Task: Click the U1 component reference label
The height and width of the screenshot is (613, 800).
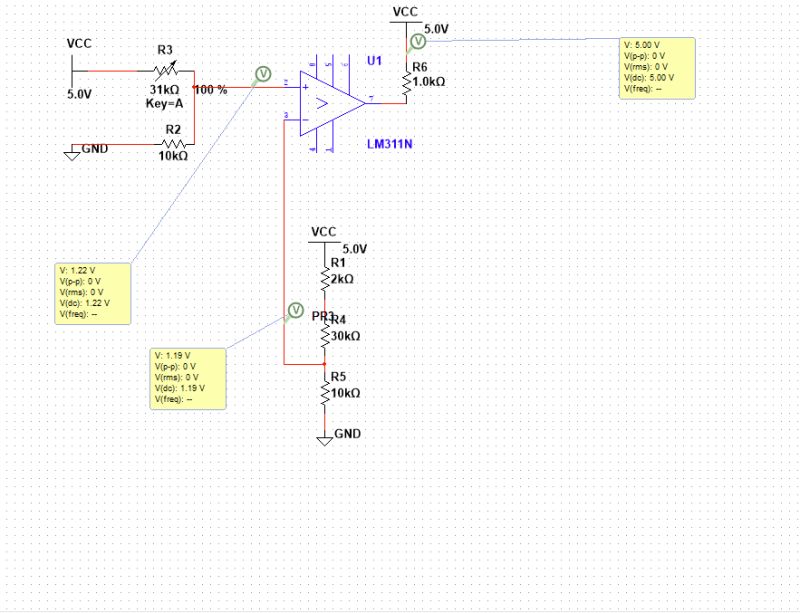Action: (372, 60)
